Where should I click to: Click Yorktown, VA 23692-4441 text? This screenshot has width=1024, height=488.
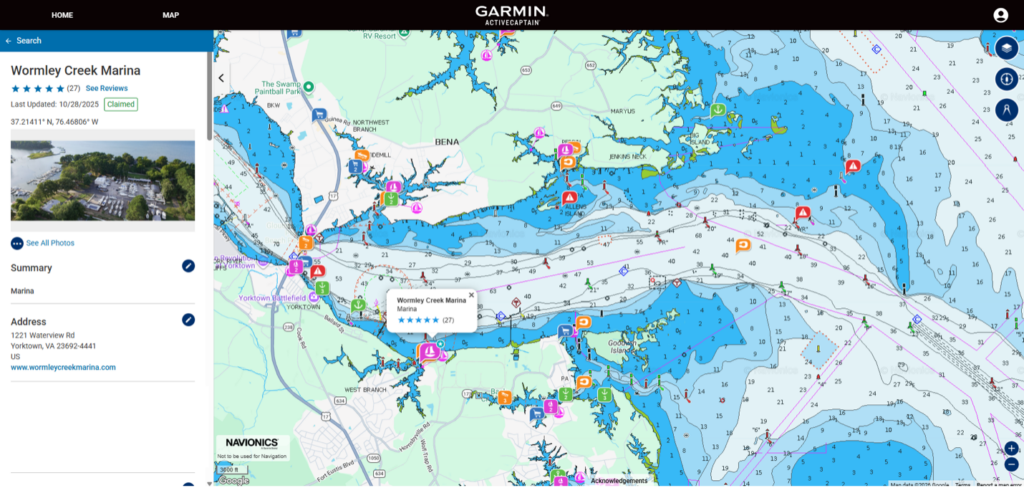point(53,346)
